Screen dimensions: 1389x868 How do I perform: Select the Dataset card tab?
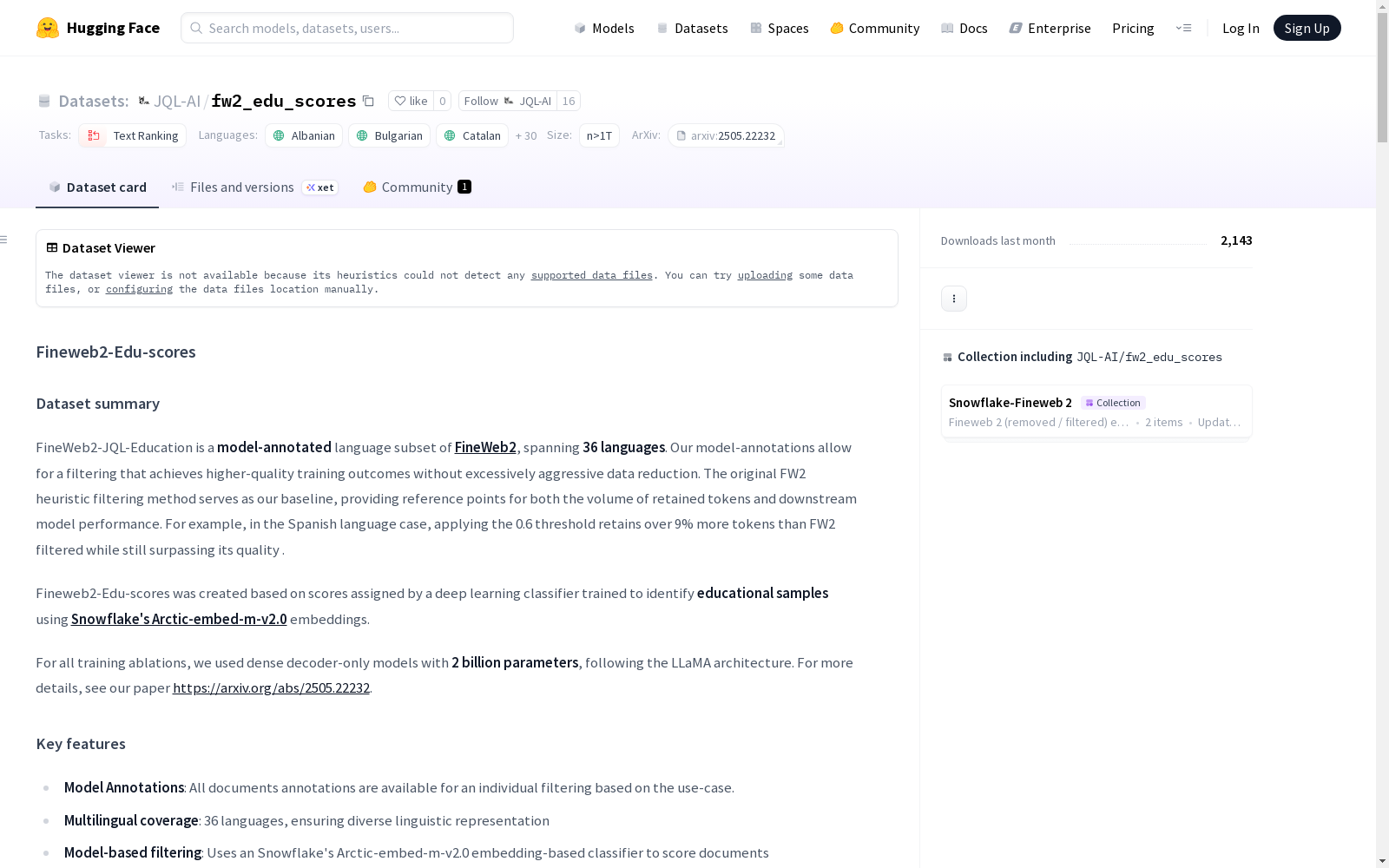click(x=97, y=187)
